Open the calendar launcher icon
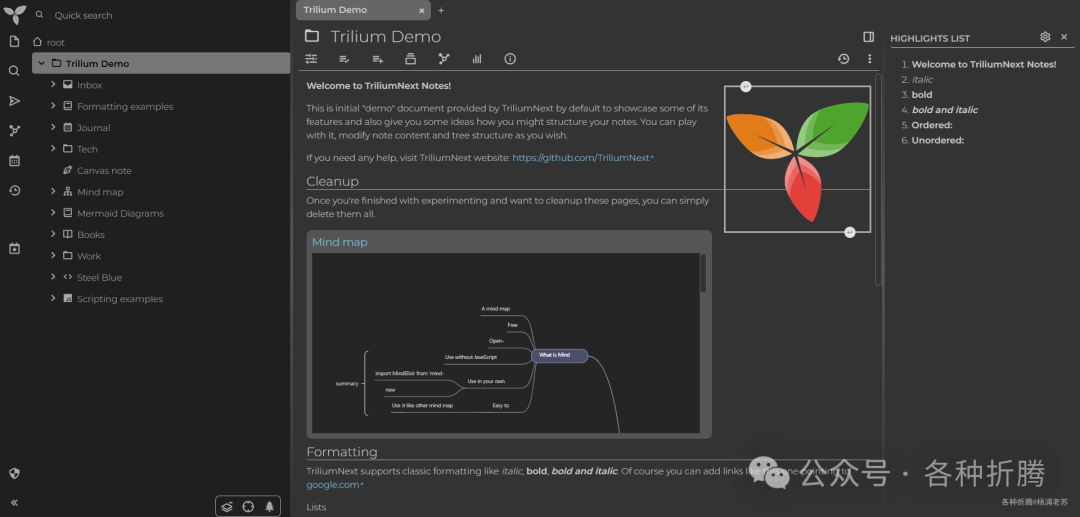The height and width of the screenshot is (517, 1080). tap(14, 160)
